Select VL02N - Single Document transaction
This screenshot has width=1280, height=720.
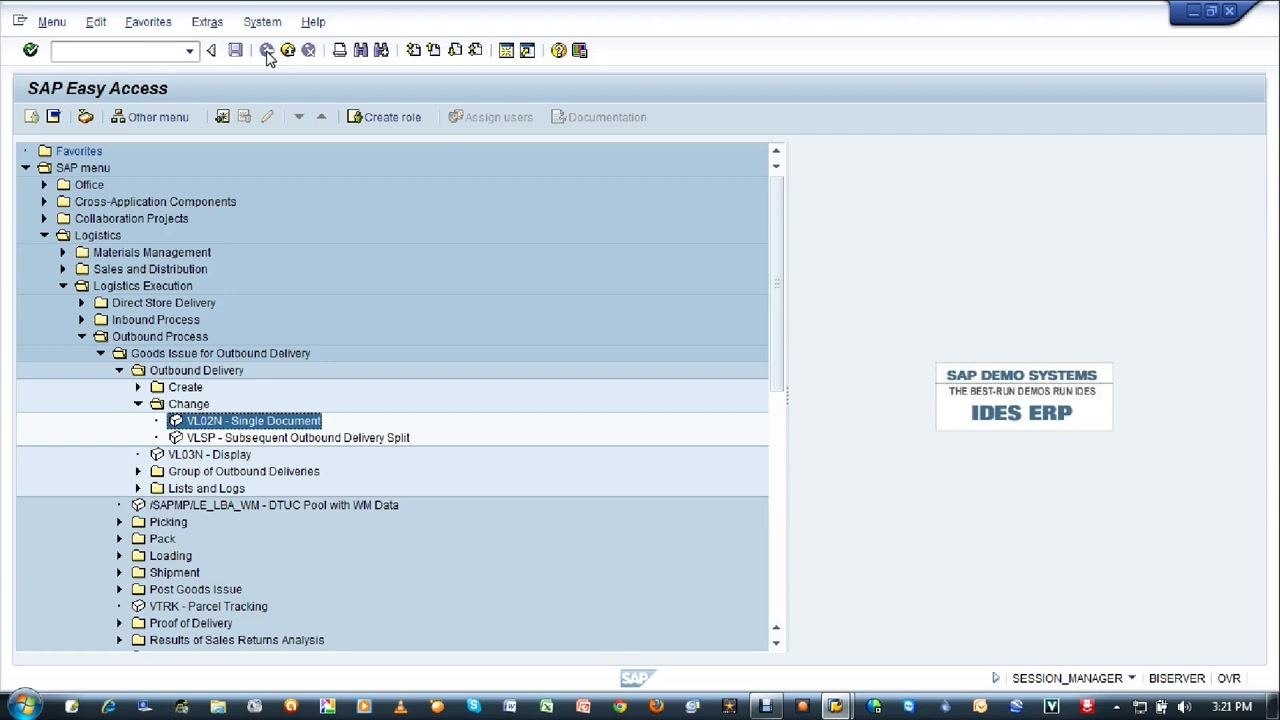point(253,421)
